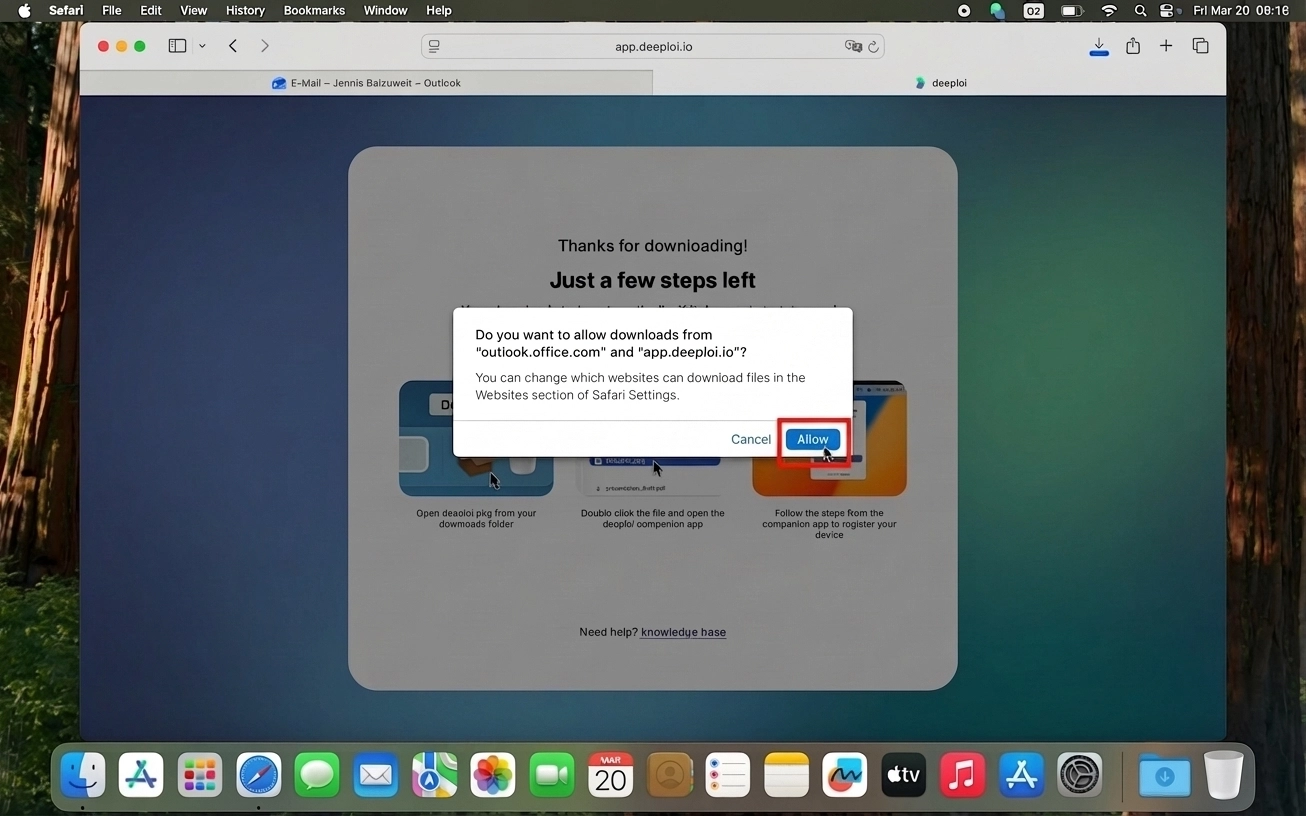Allow downloads from outlook.office.com and app.deeploi.io
The width and height of the screenshot is (1306, 816).
[x=811, y=439]
